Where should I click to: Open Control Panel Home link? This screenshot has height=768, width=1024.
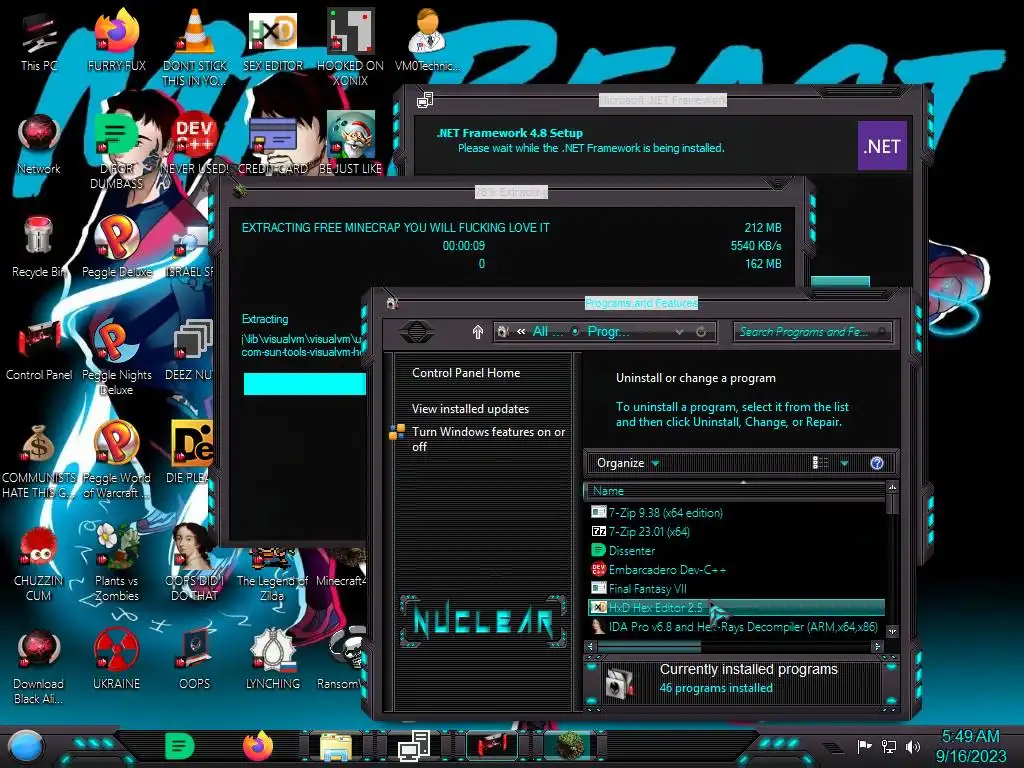click(466, 373)
